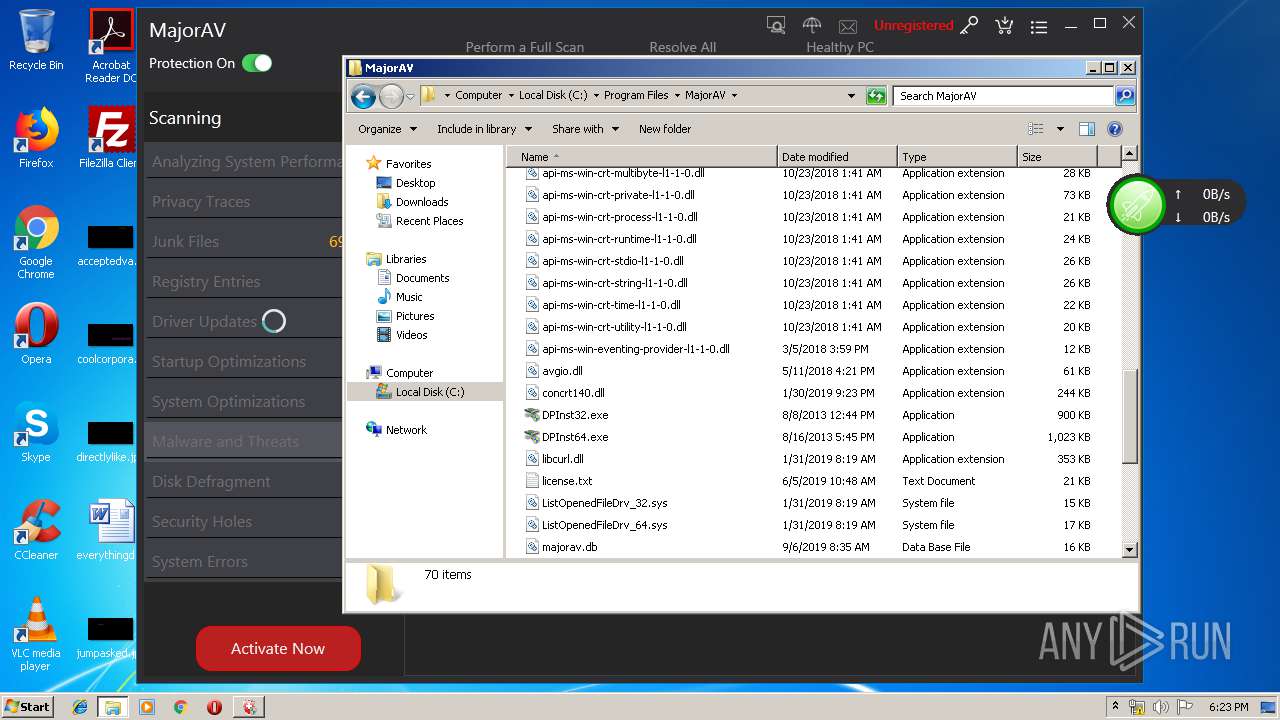Viewport: 1280px width, 720px height.
Task: Click the umbrella protection icon in MajorAV
Action: [x=812, y=25]
